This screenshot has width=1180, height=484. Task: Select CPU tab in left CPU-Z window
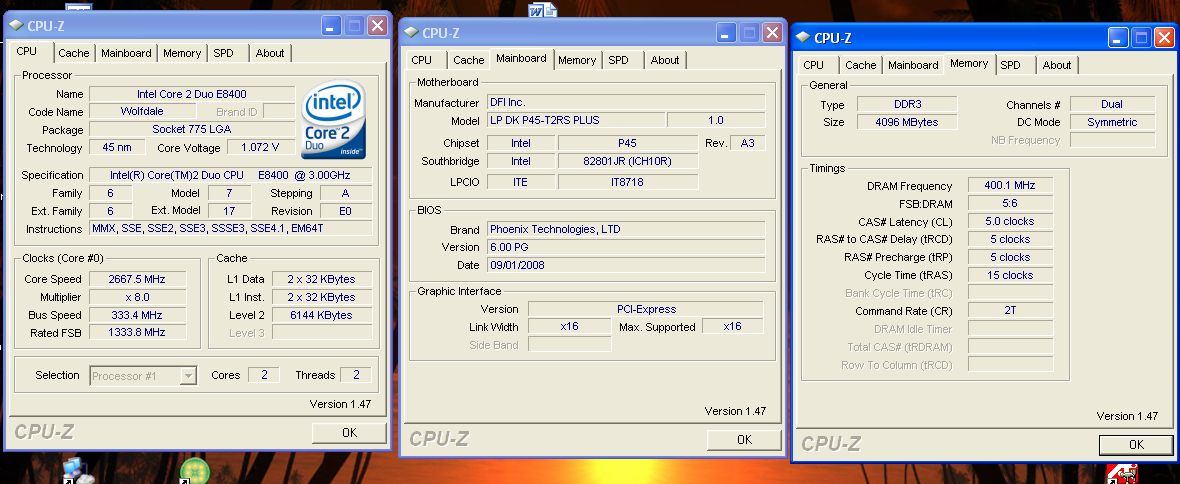pos(26,51)
